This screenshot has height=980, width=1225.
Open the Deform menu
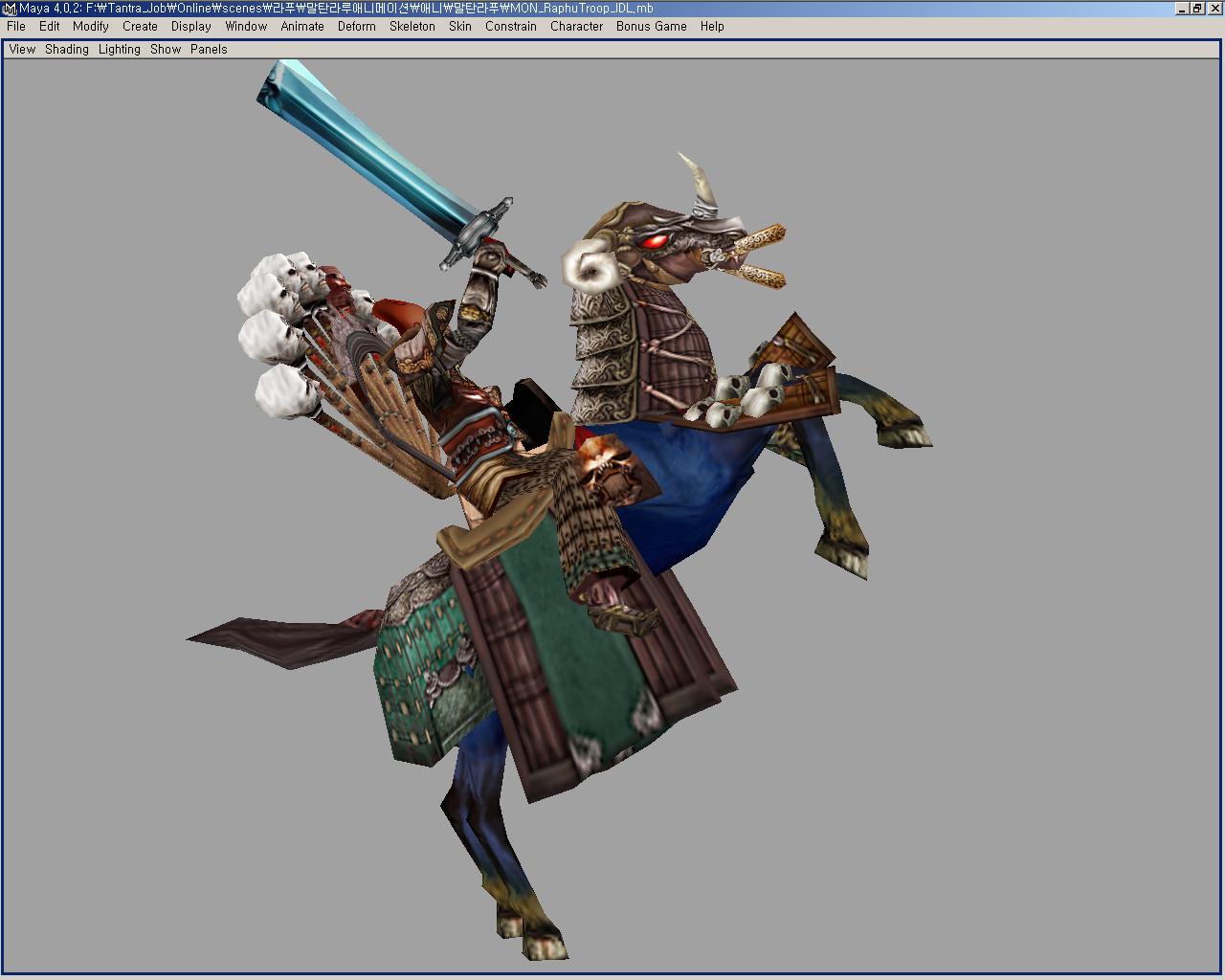(356, 27)
